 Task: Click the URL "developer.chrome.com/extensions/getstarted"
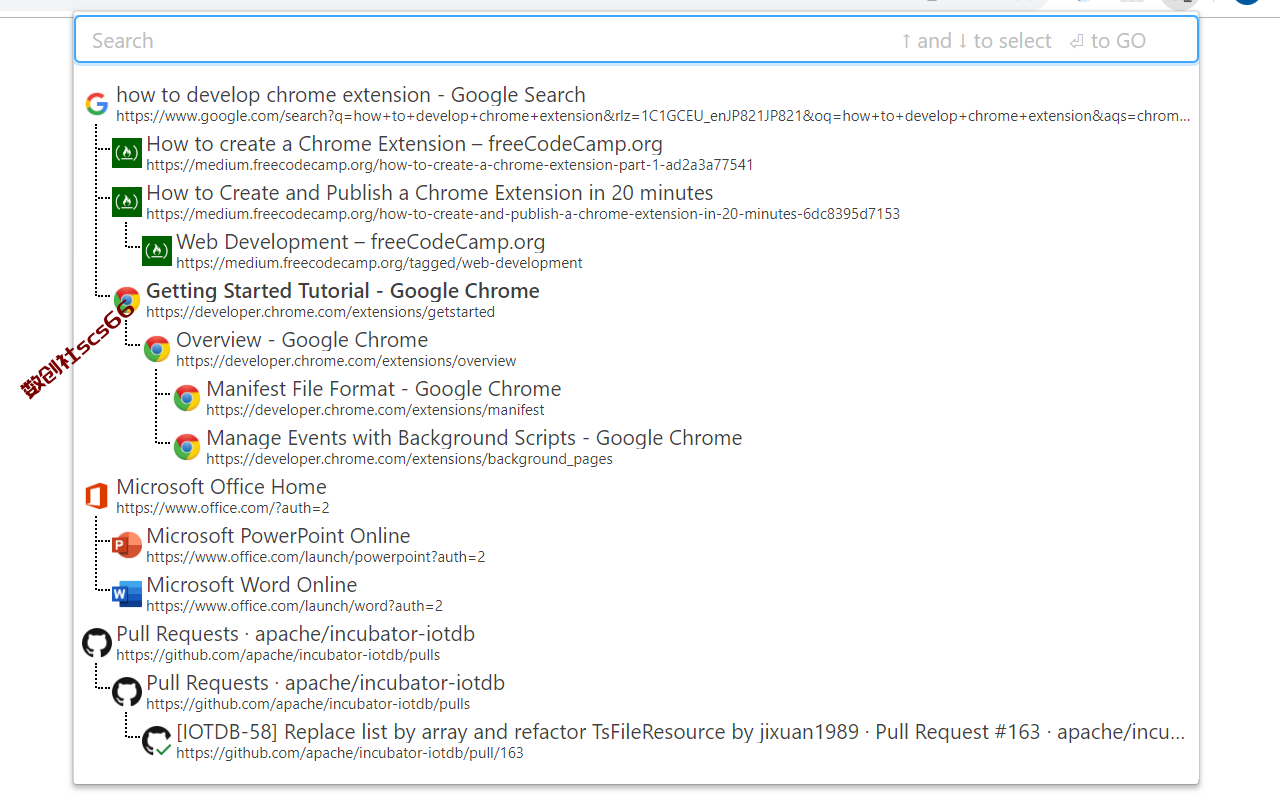tap(320, 312)
